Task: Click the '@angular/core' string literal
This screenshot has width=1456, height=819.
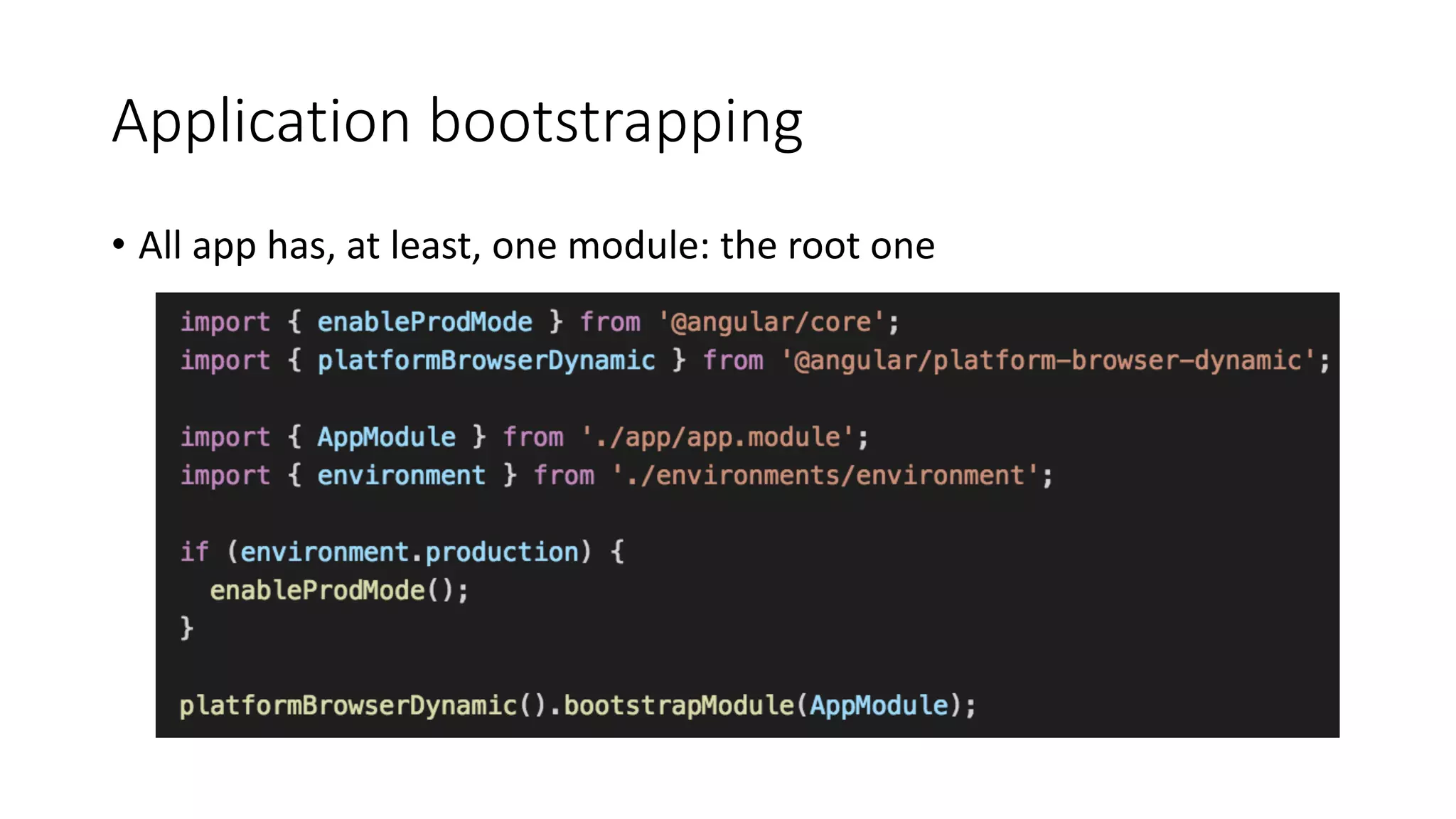Action: click(x=771, y=322)
